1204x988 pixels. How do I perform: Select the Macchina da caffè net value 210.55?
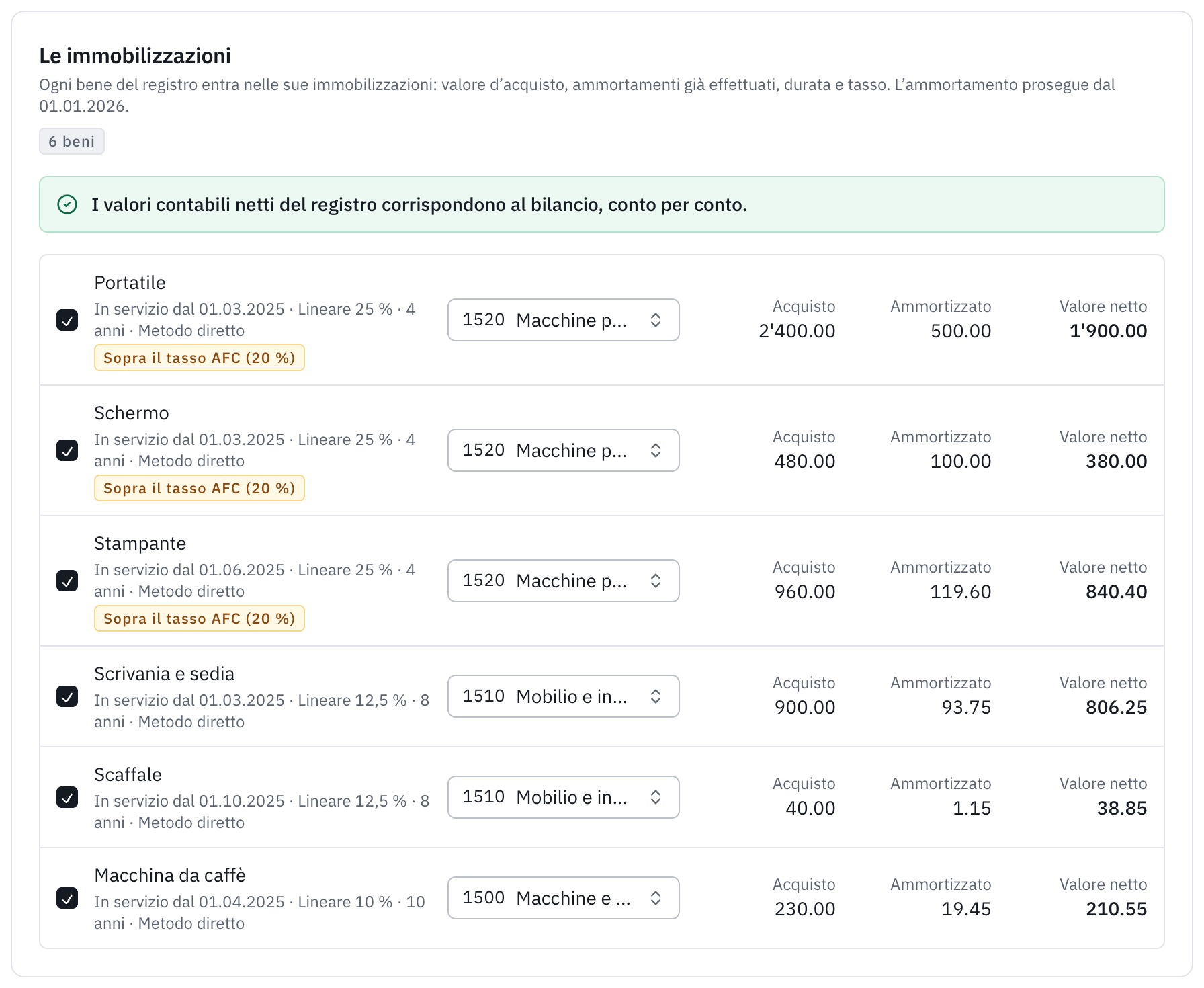coord(1117,909)
